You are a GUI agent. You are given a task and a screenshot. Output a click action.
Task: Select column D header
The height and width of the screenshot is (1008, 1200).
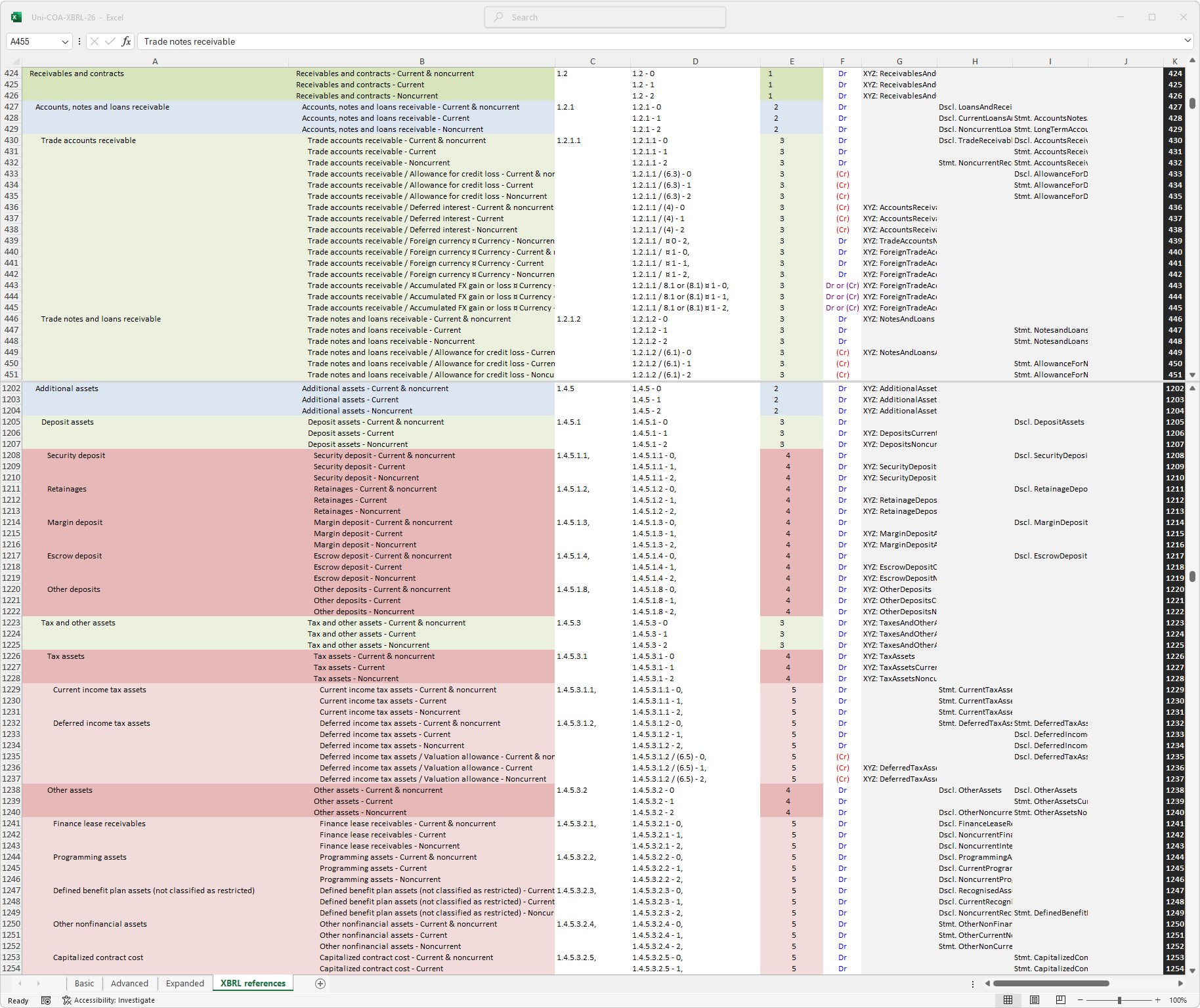[695, 62]
